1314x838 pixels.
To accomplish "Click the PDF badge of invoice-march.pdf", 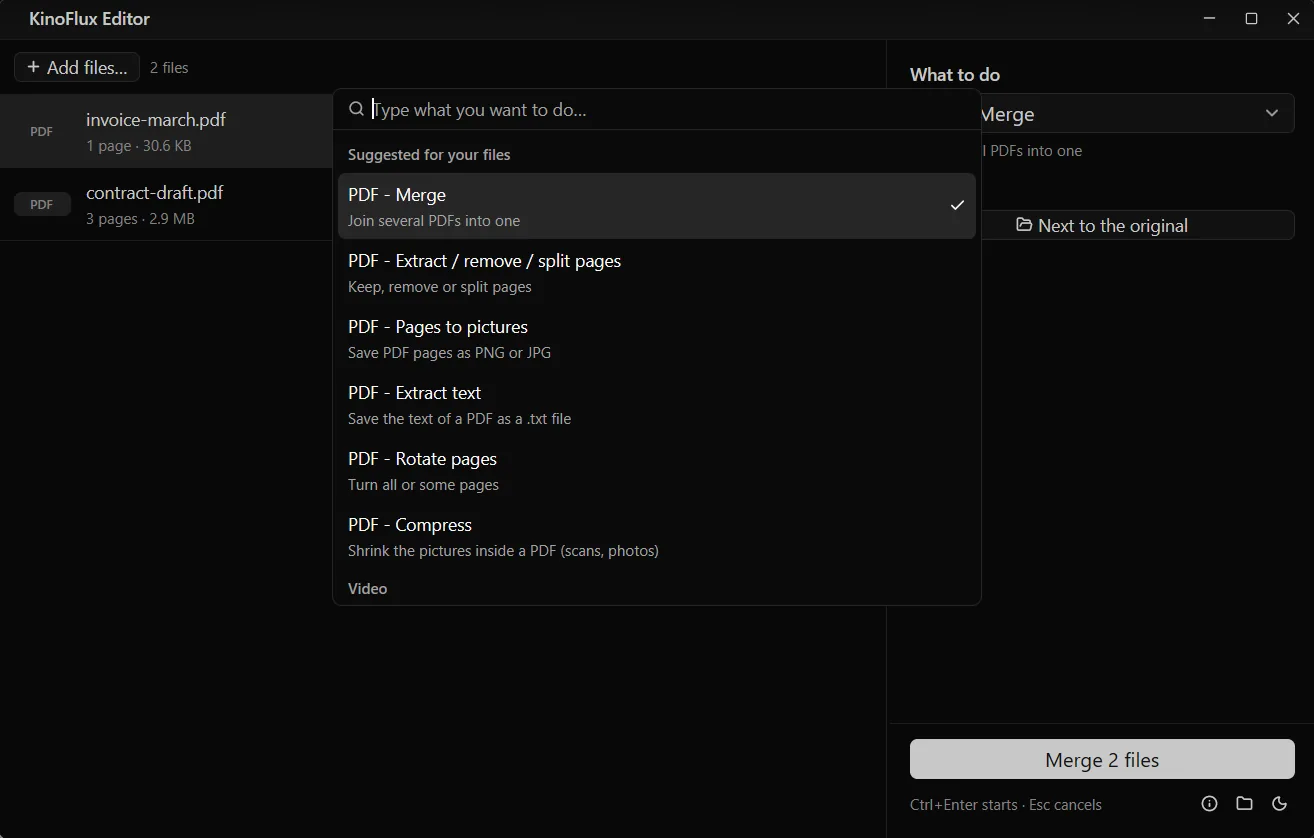I will click(x=41, y=131).
